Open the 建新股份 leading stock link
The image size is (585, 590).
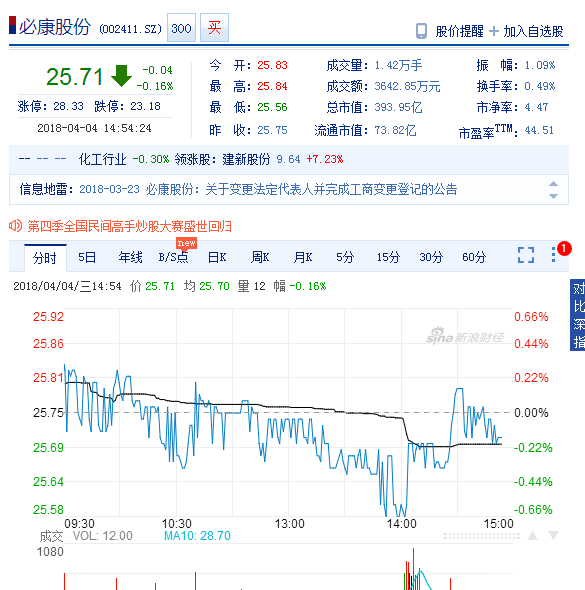tap(246, 159)
